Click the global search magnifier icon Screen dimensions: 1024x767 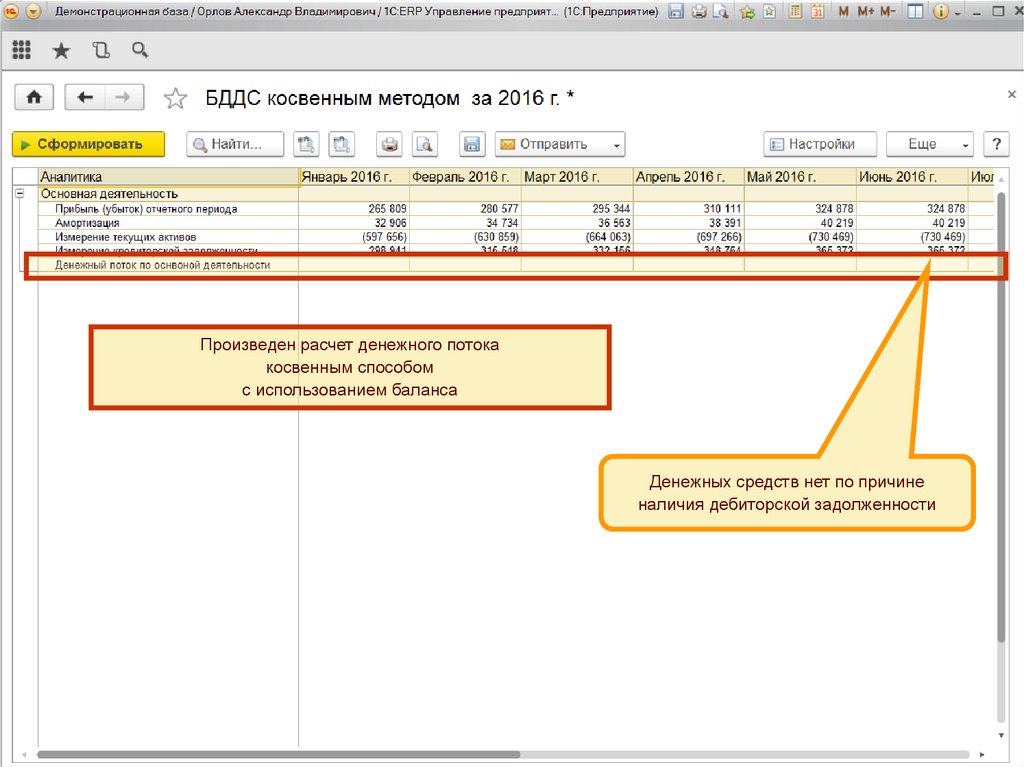point(140,50)
